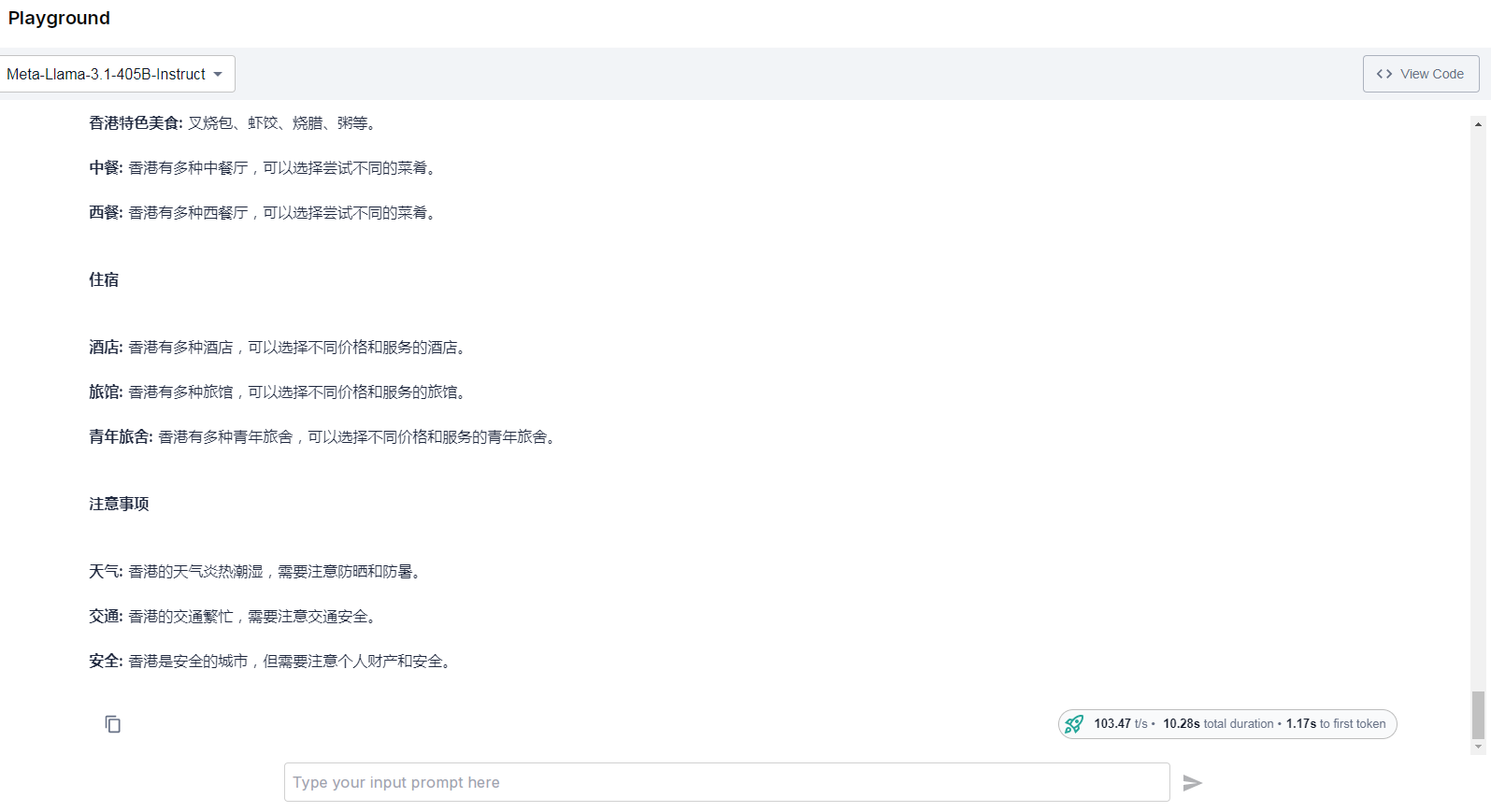
Task: Click the '交通' line of text
Action: coord(234,616)
